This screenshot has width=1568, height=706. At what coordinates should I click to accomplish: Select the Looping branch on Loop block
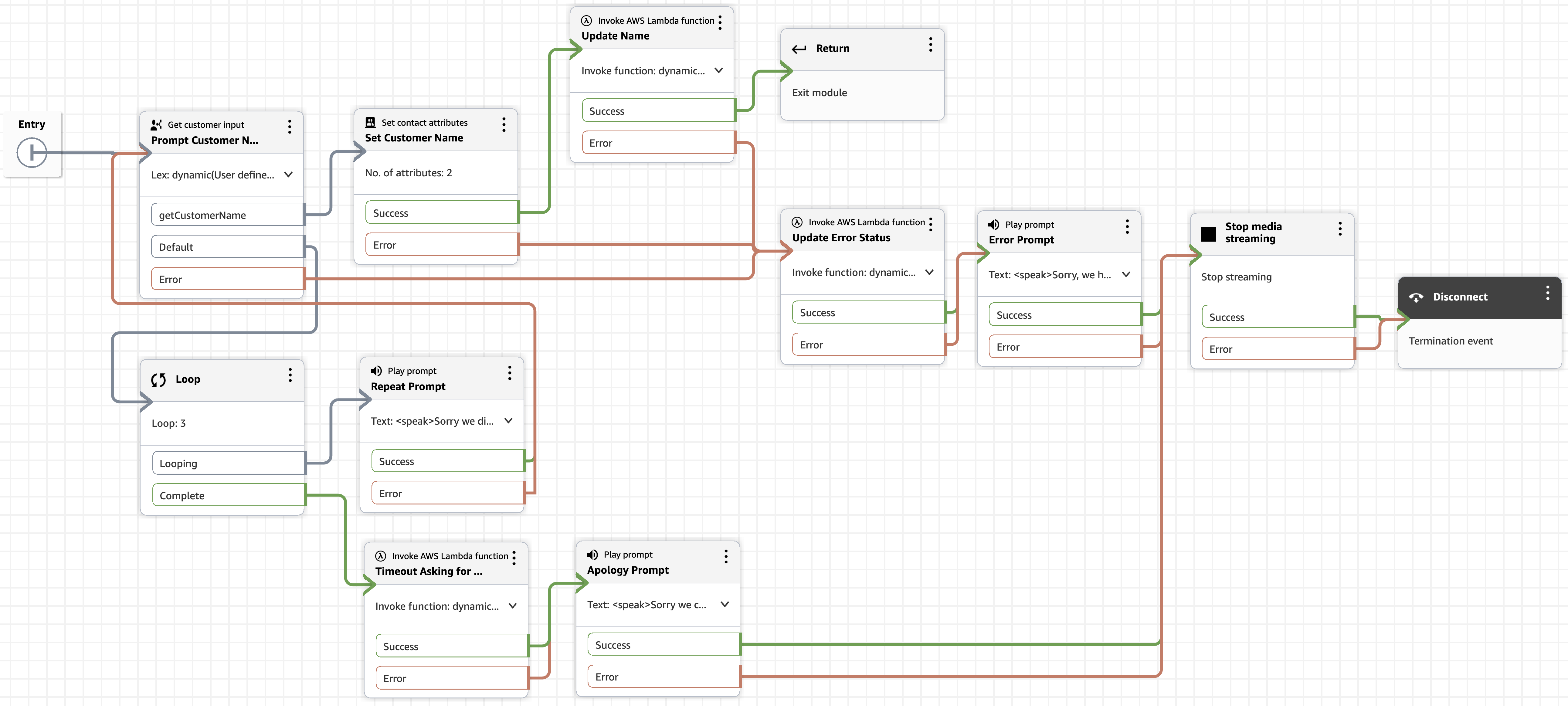[x=228, y=463]
